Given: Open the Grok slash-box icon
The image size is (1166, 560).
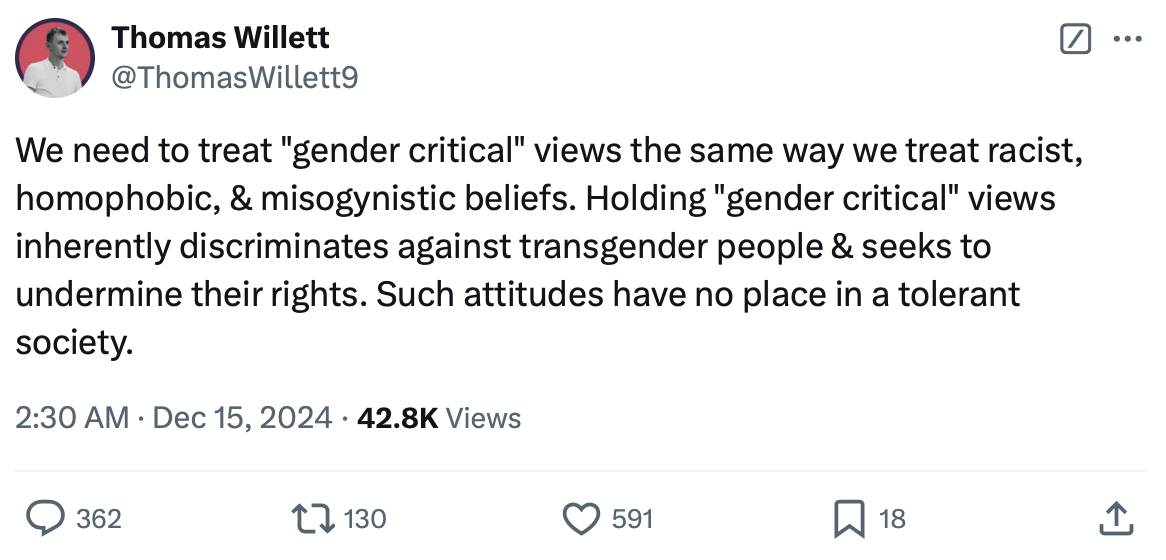Looking at the screenshot, I should point(1074,40).
